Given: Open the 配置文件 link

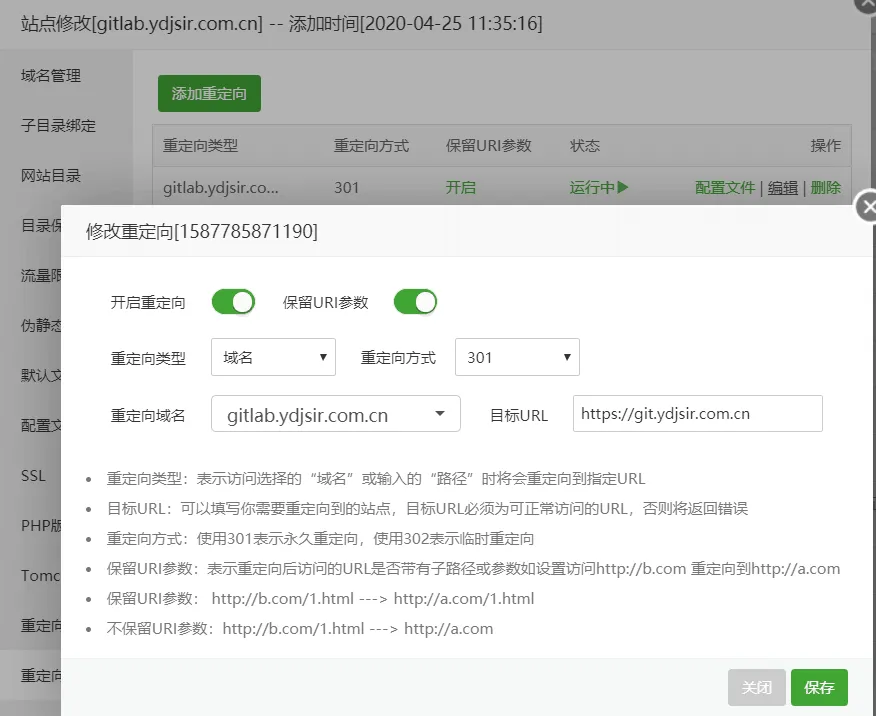Looking at the screenshot, I should pyautogui.click(x=725, y=187).
